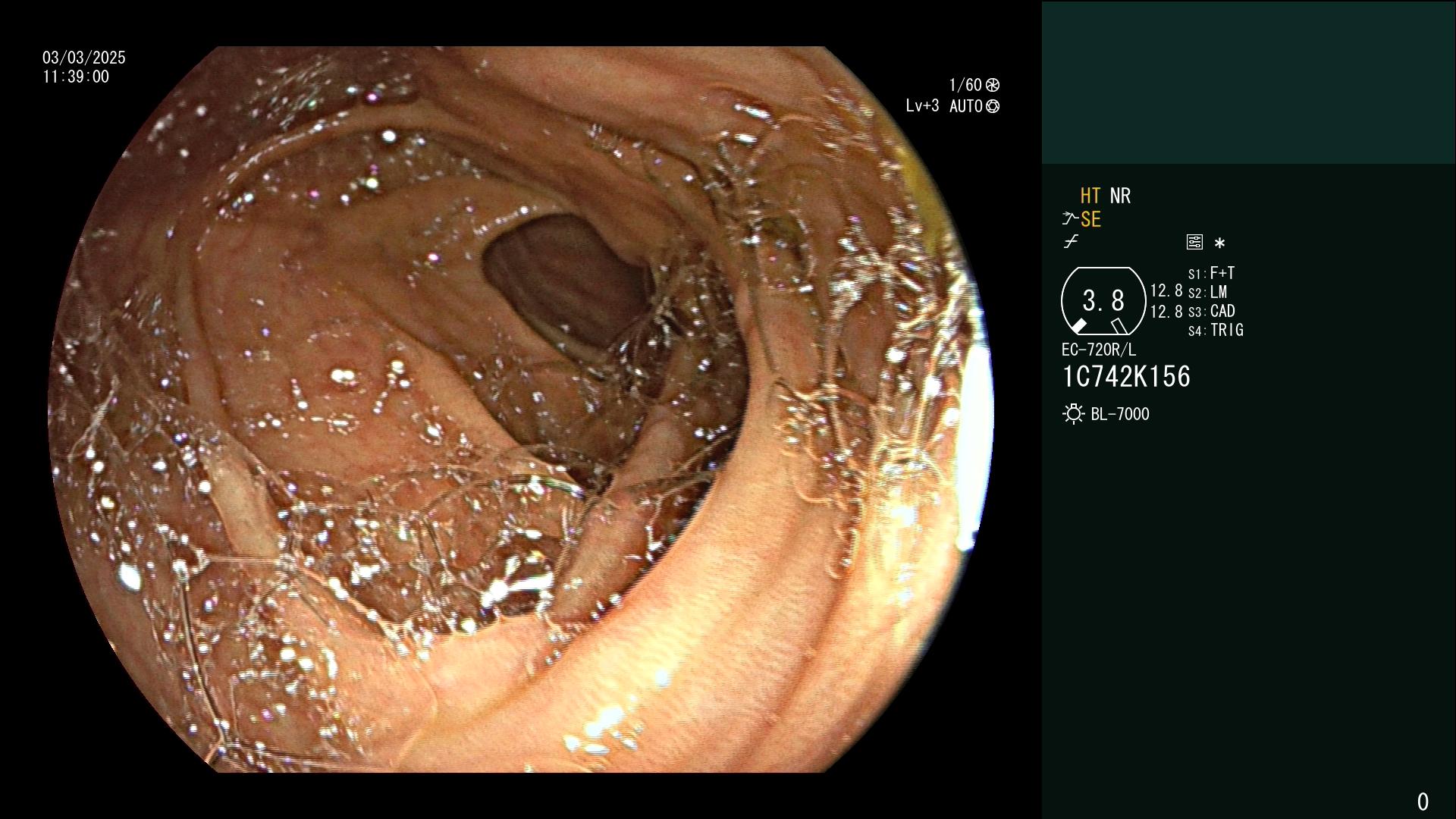Click the filled channel marker in scope diagram
Image resolution: width=1456 pixels, height=819 pixels.
point(1078,326)
